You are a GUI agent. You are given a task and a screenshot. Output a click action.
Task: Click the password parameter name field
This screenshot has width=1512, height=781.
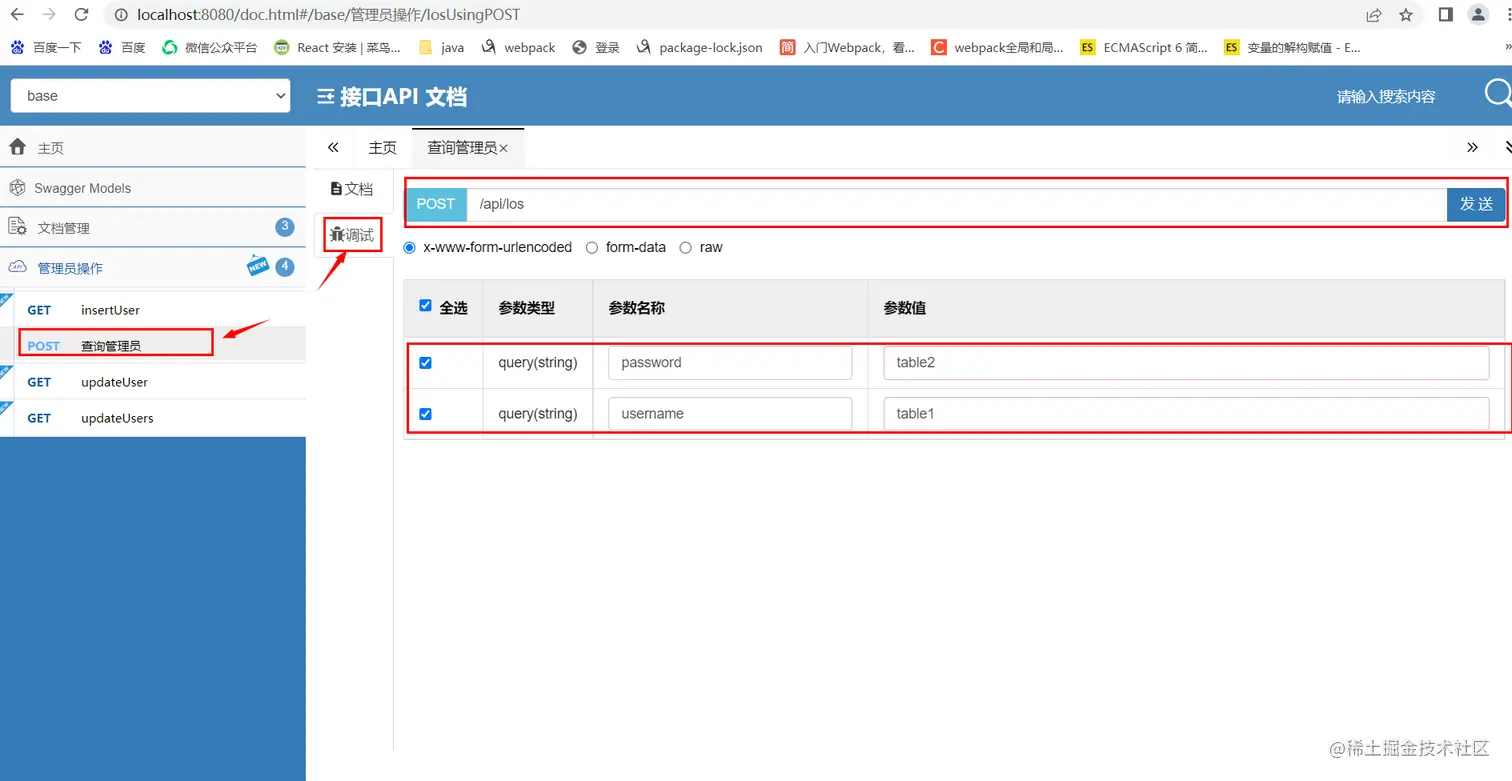pyautogui.click(x=730, y=363)
